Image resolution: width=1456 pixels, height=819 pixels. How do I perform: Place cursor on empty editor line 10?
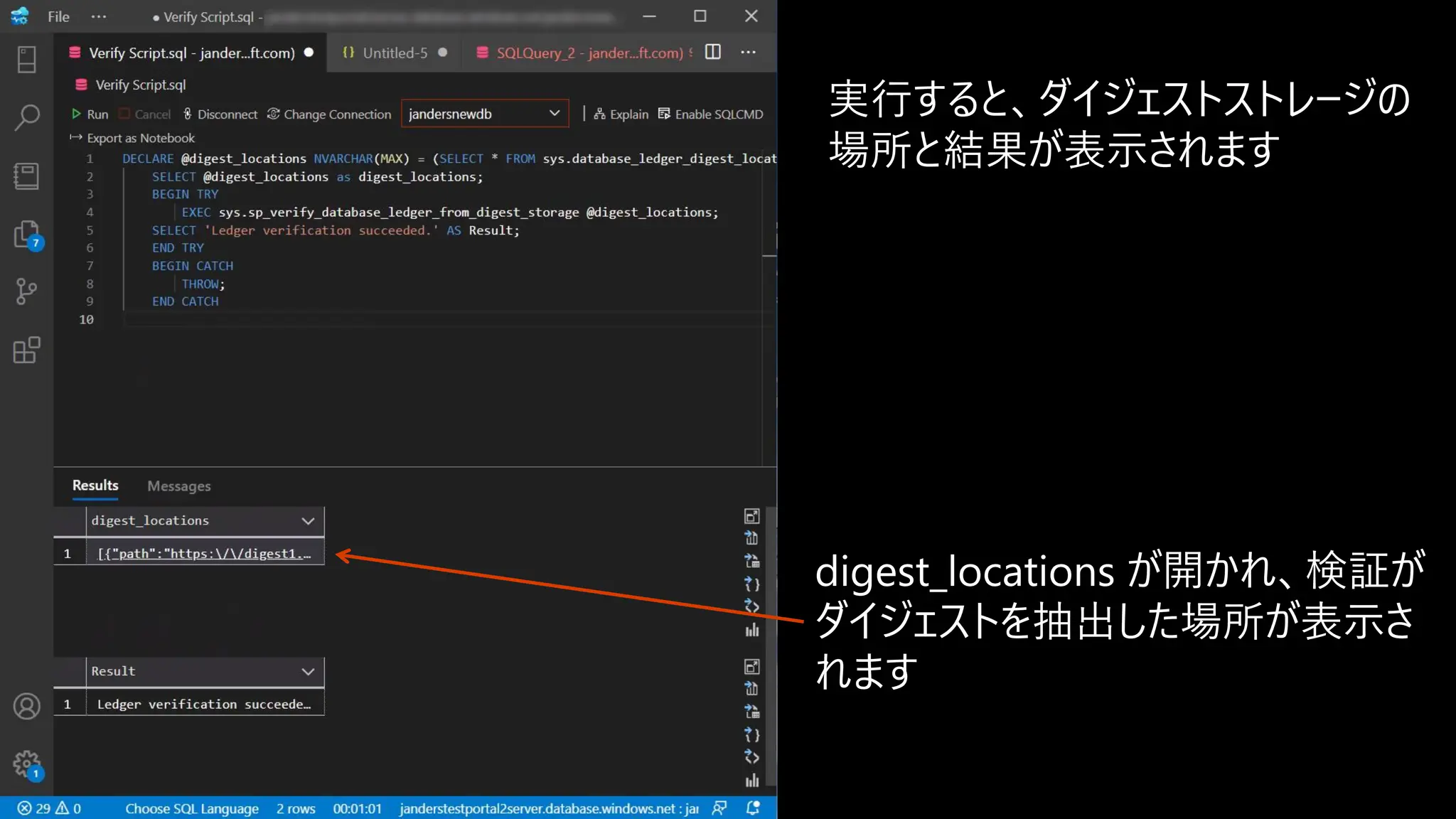pyautogui.click(x=448, y=319)
